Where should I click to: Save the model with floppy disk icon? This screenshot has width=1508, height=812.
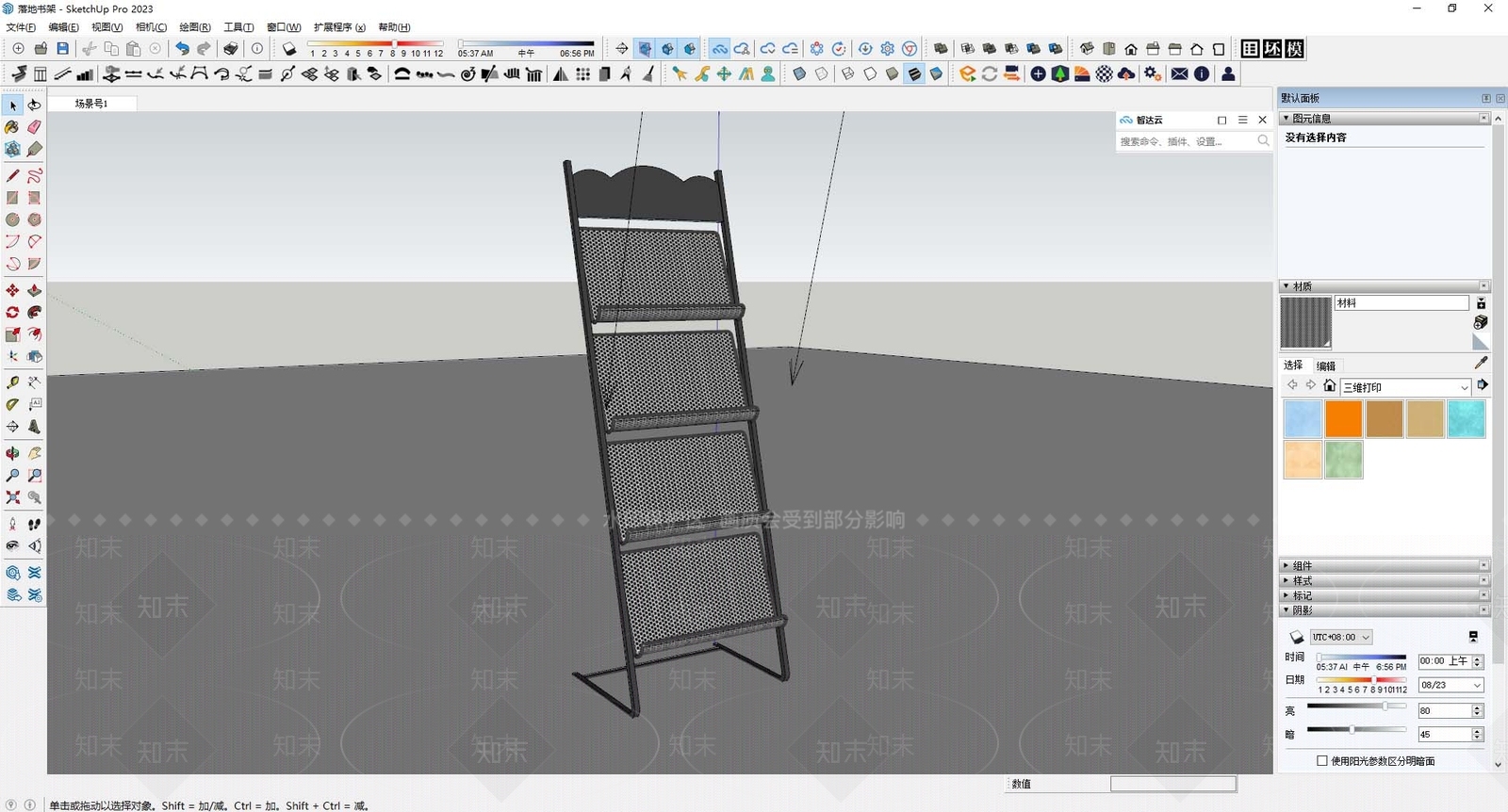[x=63, y=48]
